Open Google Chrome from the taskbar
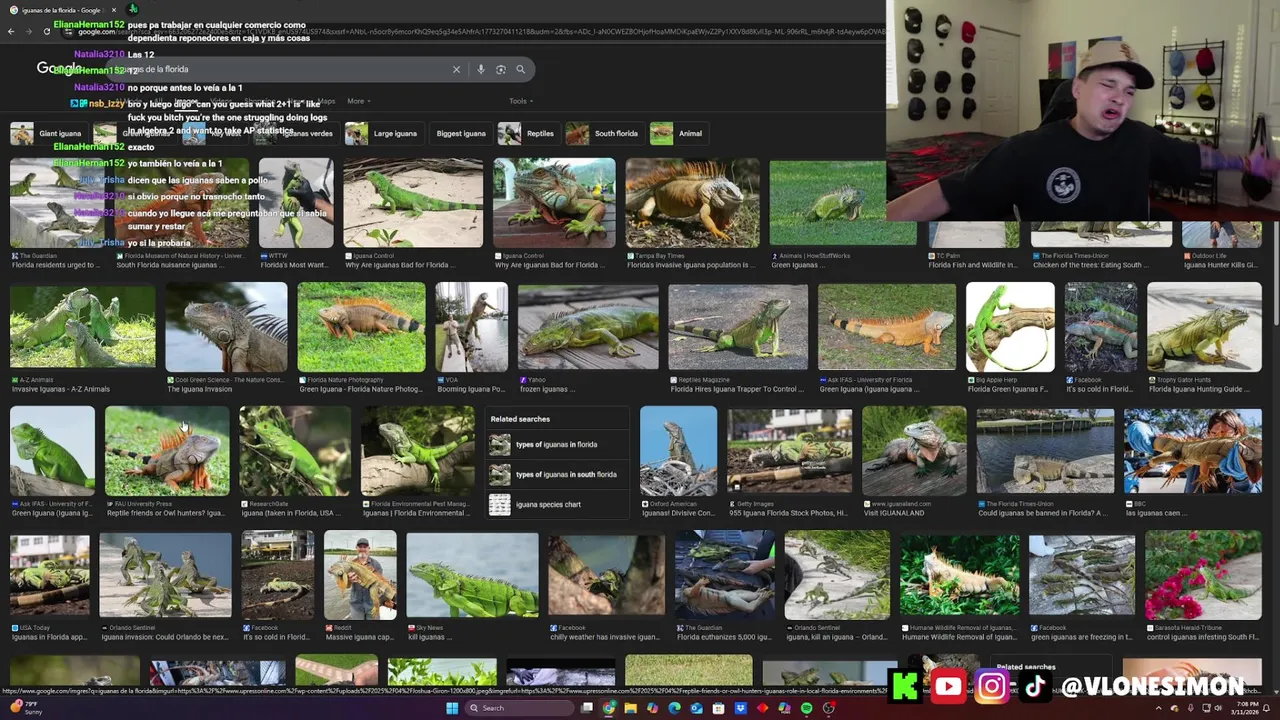1280x720 pixels. (x=608, y=708)
